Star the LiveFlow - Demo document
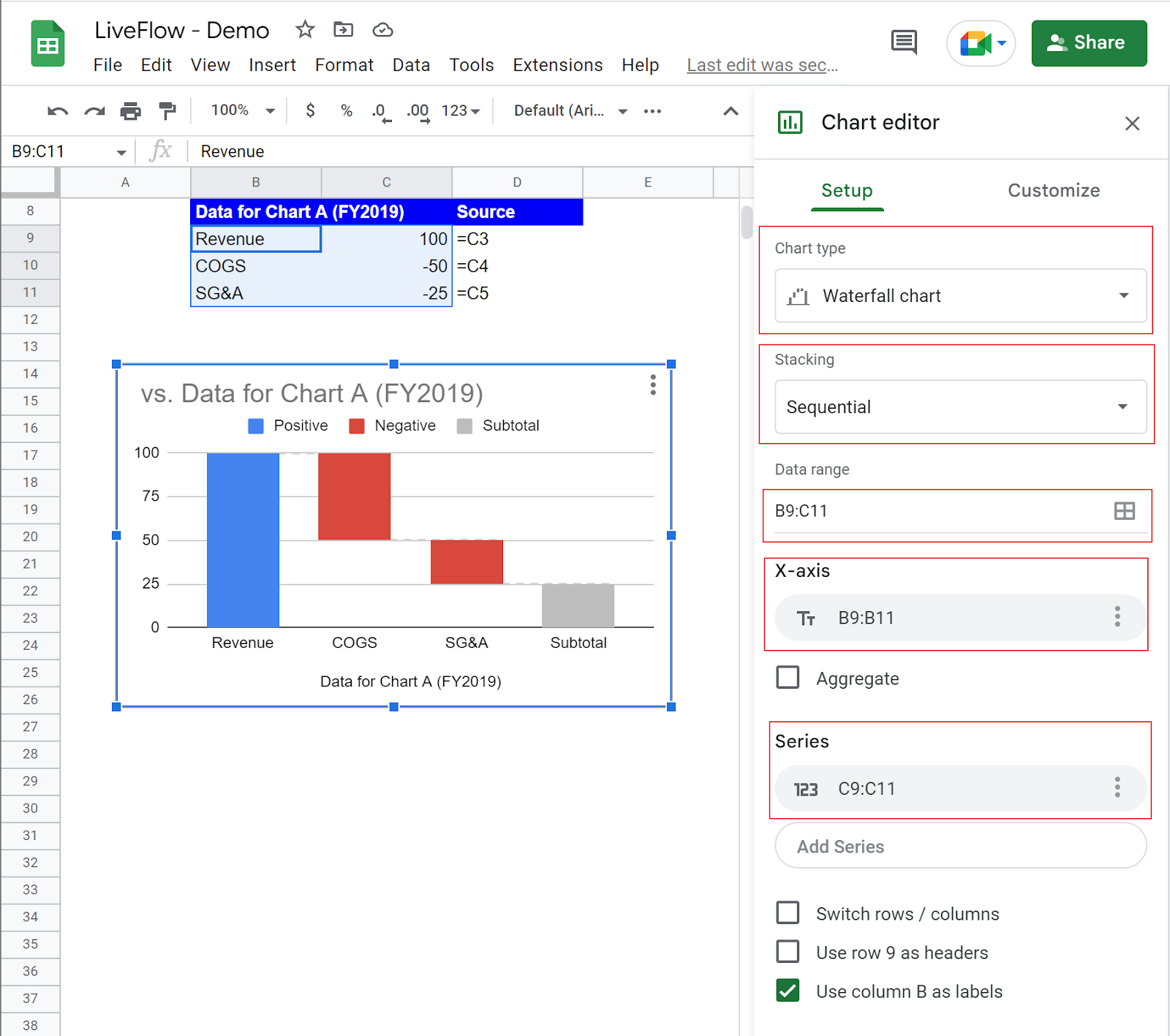Screen dimensions: 1170x1036 coord(305,30)
